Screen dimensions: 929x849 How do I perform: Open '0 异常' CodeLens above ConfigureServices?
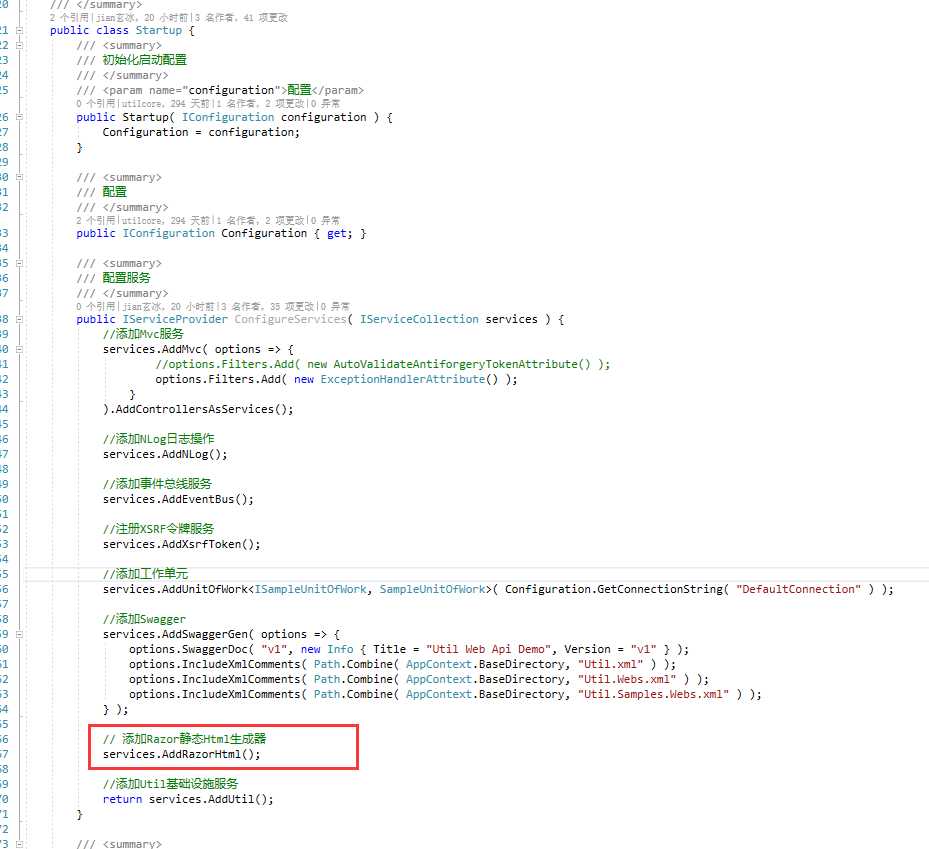(335, 306)
